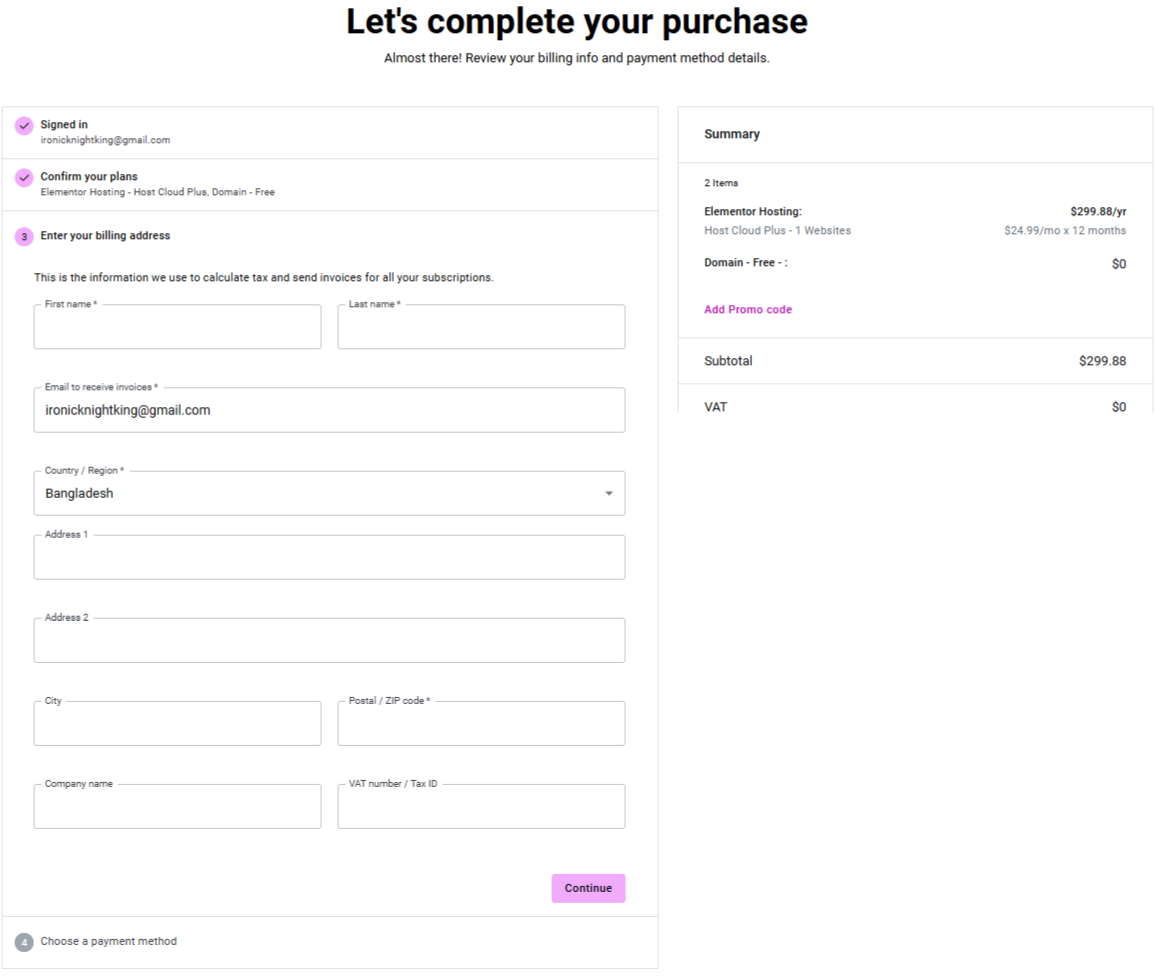Focus the Last name field
The image size is (1157, 976).
(x=481, y=327)
